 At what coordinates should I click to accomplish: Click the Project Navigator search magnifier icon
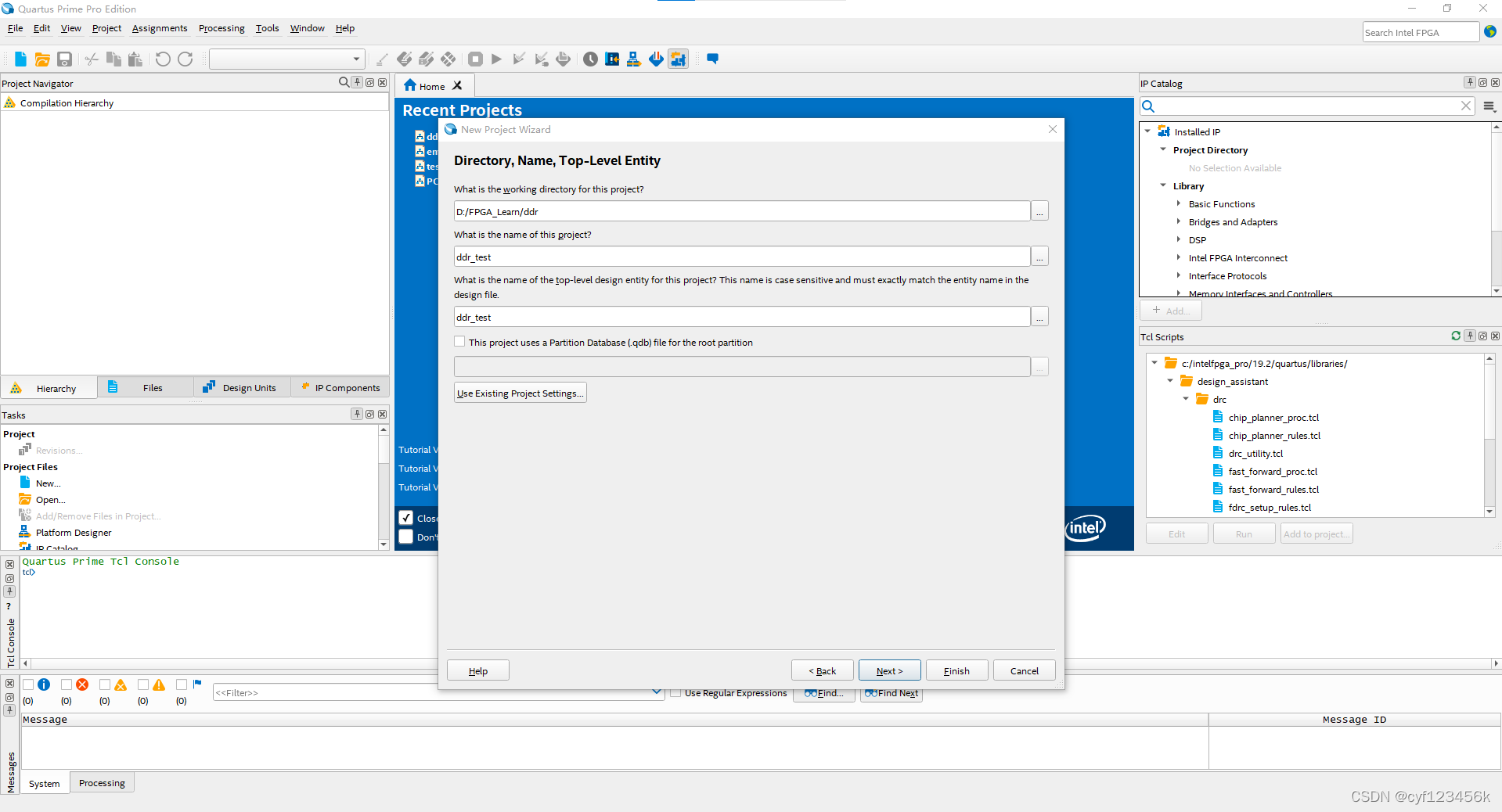(x=344, y=82)
